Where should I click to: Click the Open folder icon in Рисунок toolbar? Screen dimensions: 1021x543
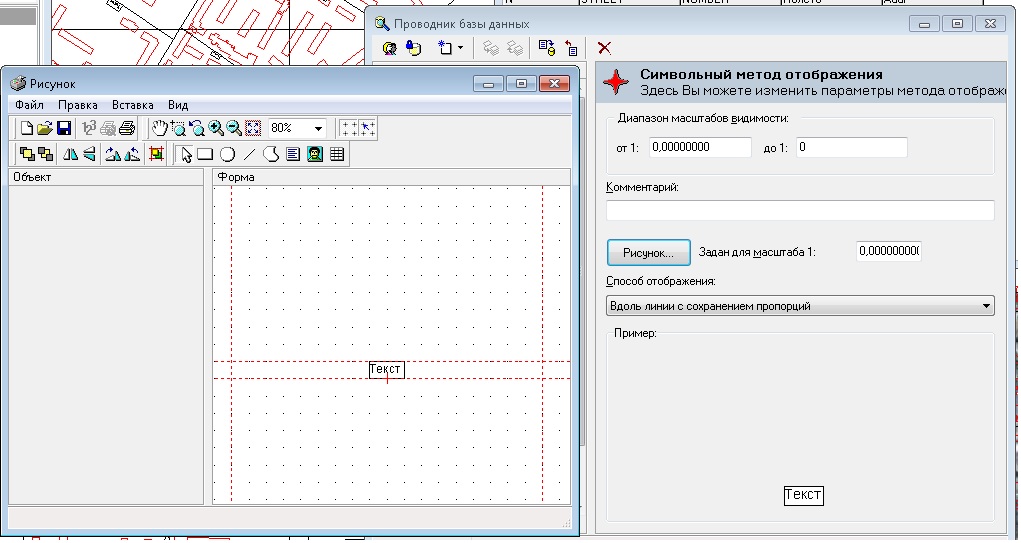(45, 128)
